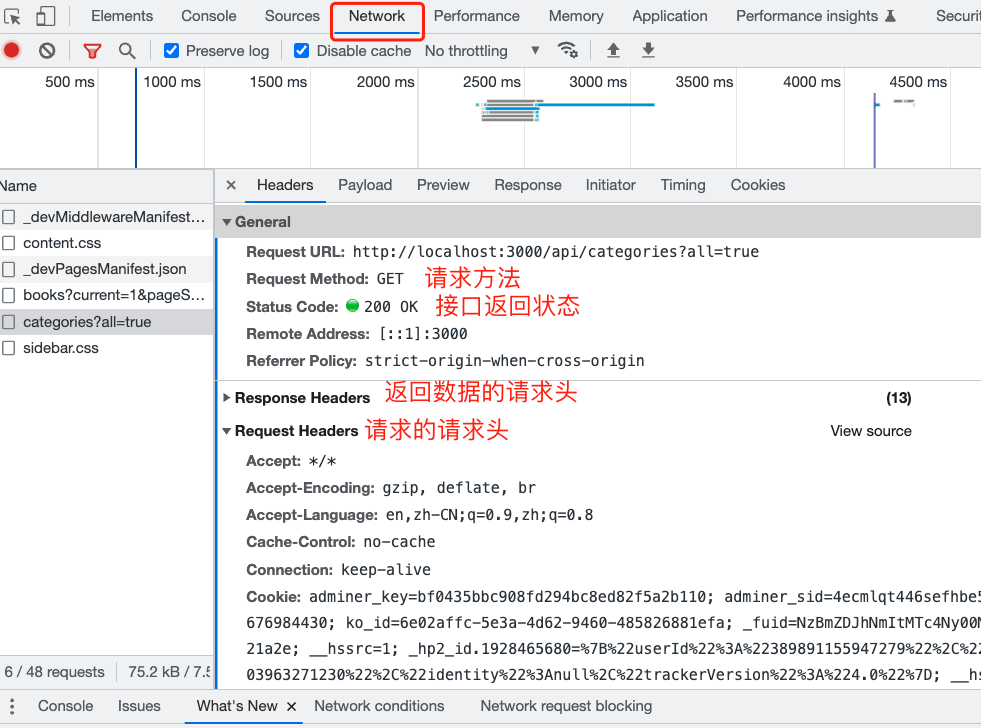Open the network search magnifier
Screen dimensions: 981x728
point(127,51)
